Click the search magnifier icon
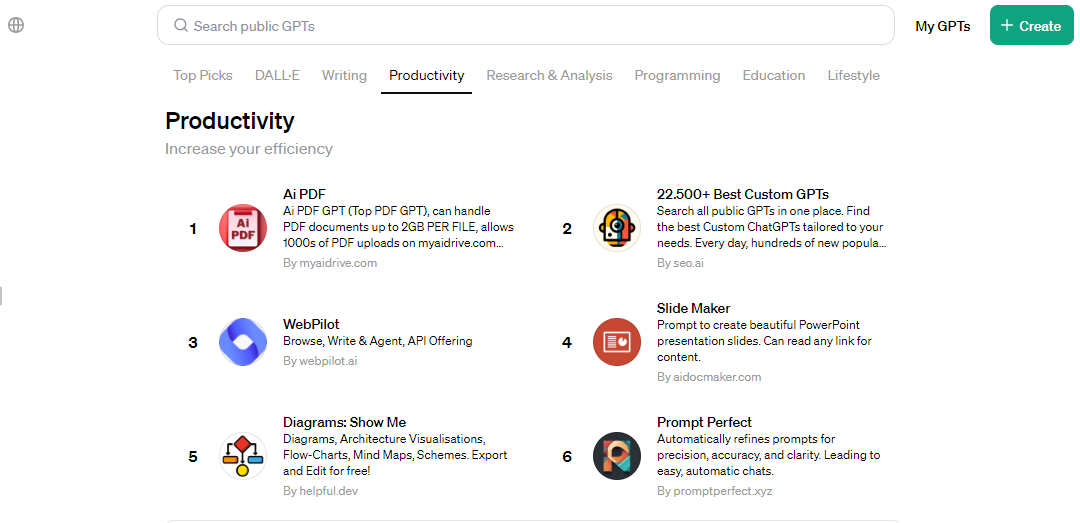Viewport: 1080px width, 523px height. point(181,26)
